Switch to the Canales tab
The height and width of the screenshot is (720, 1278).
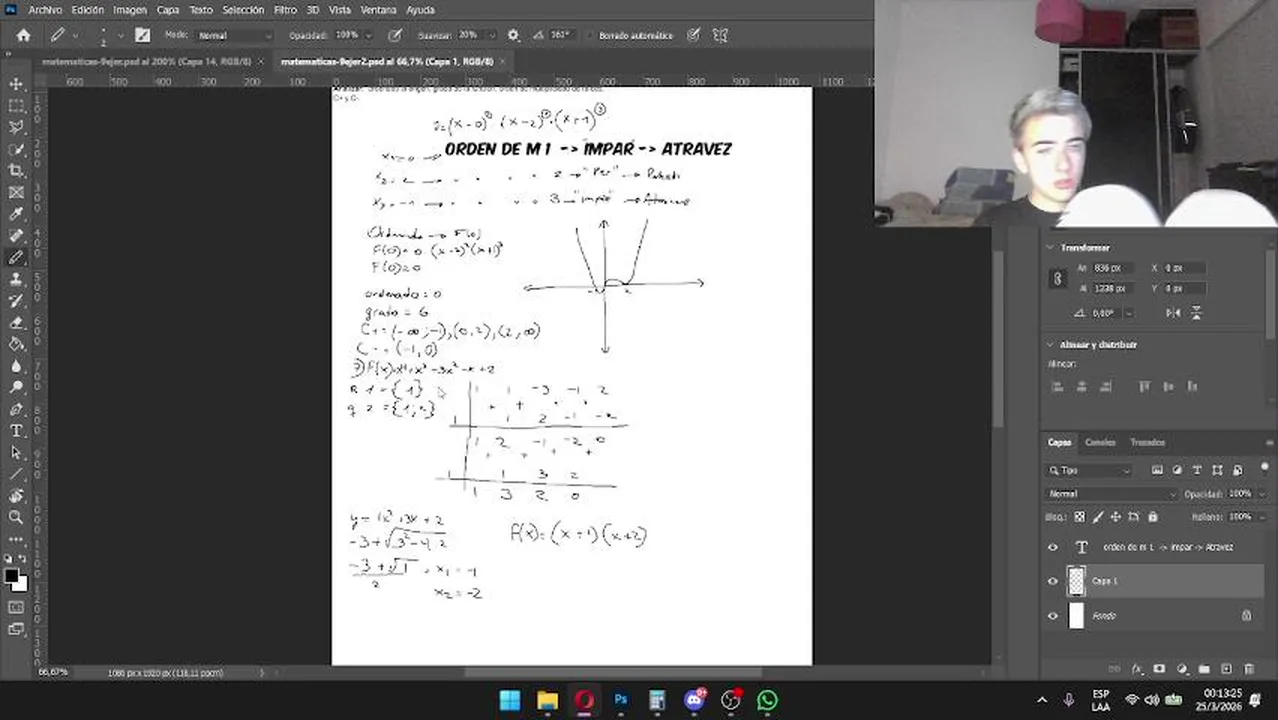point(1100,442)
